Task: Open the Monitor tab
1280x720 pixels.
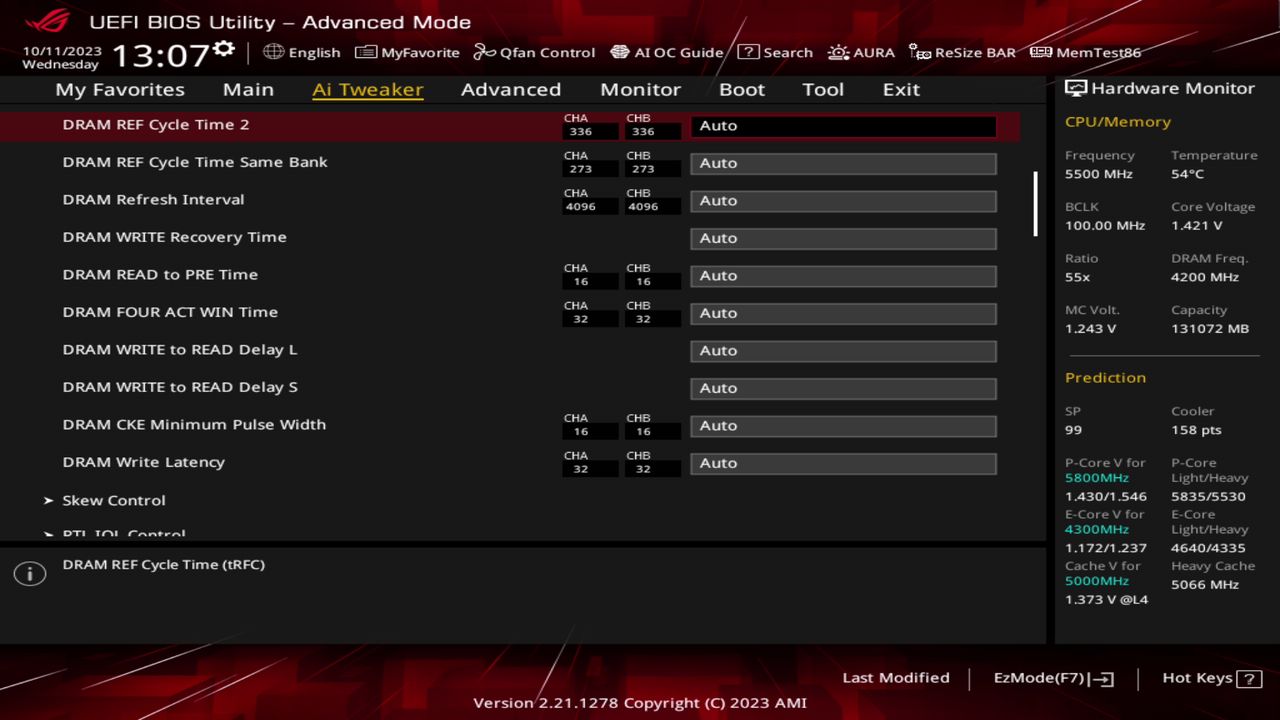Action: tap(640, 89)
